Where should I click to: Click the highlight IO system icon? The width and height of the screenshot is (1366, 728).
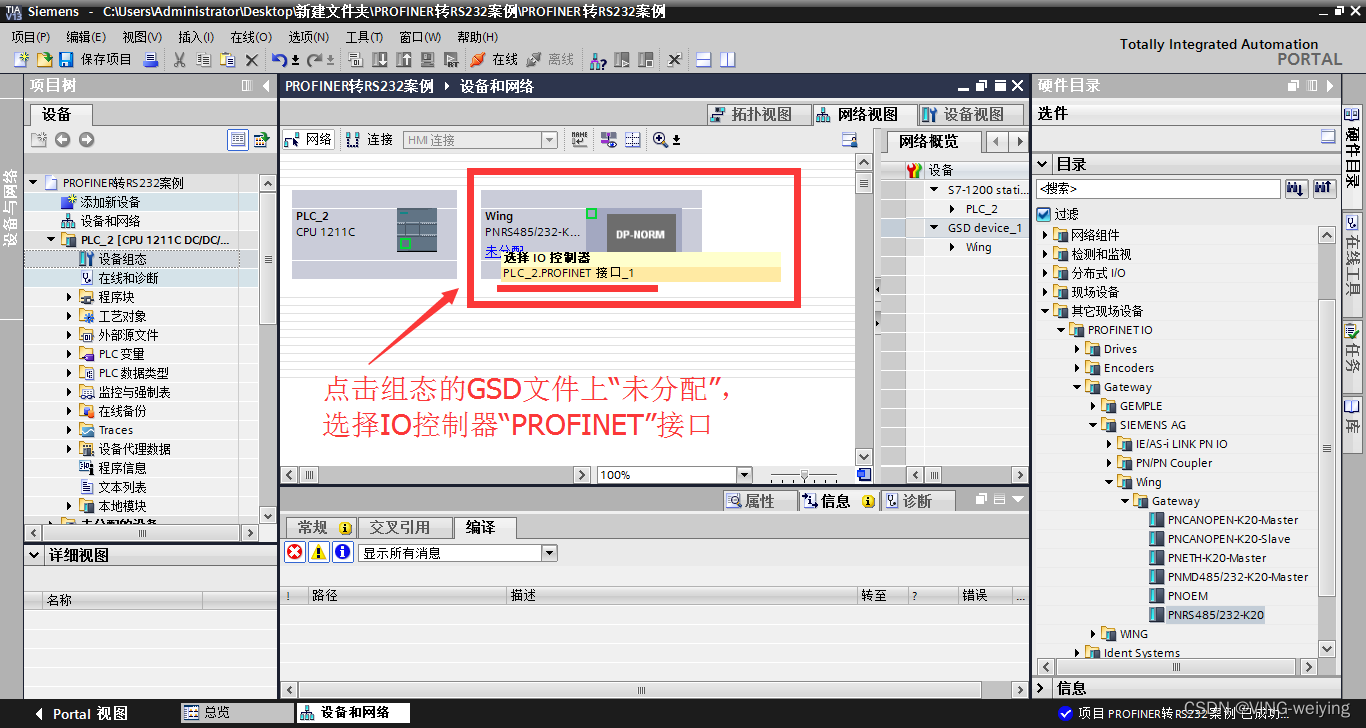608,140
